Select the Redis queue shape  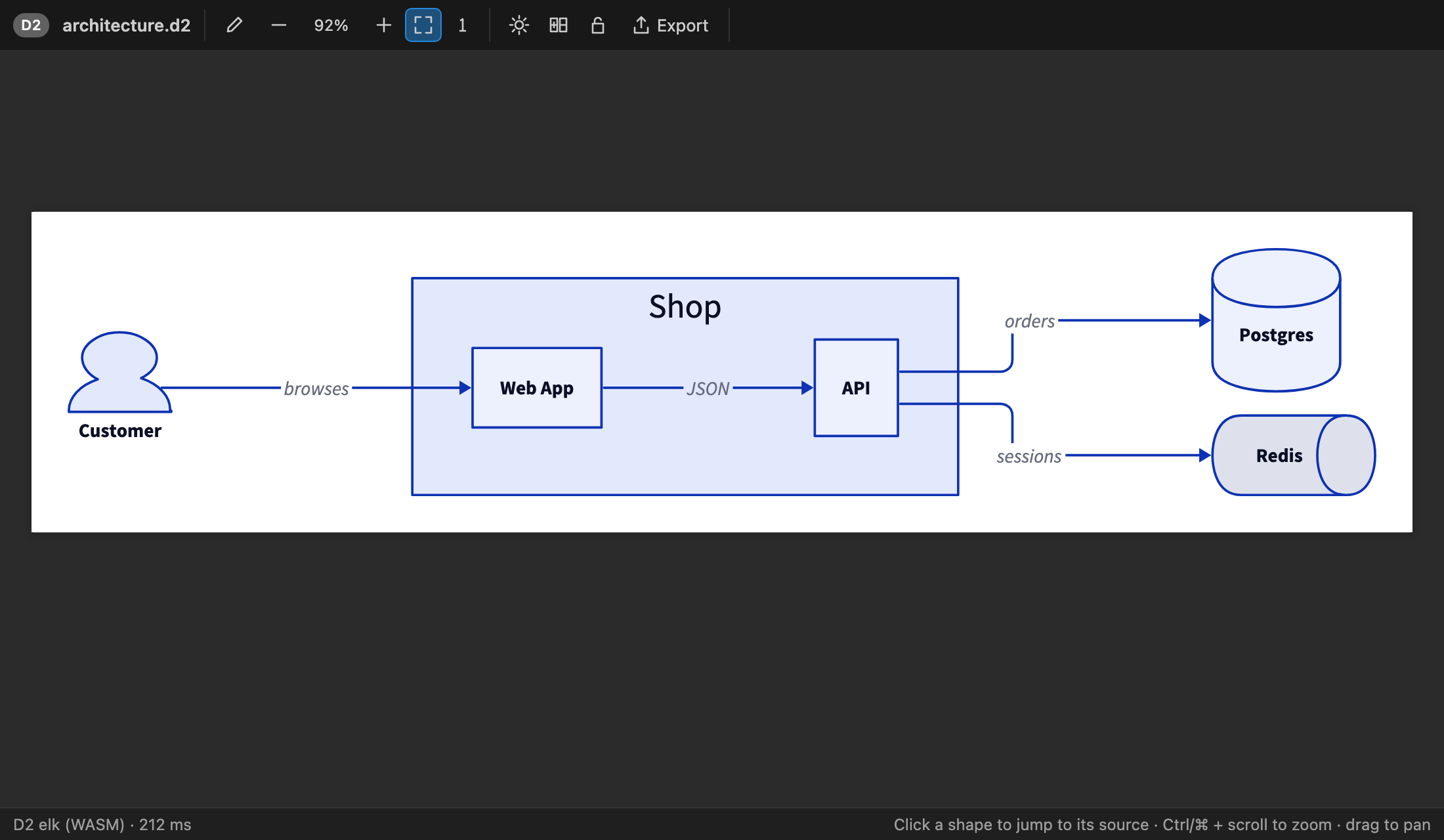1293,455
